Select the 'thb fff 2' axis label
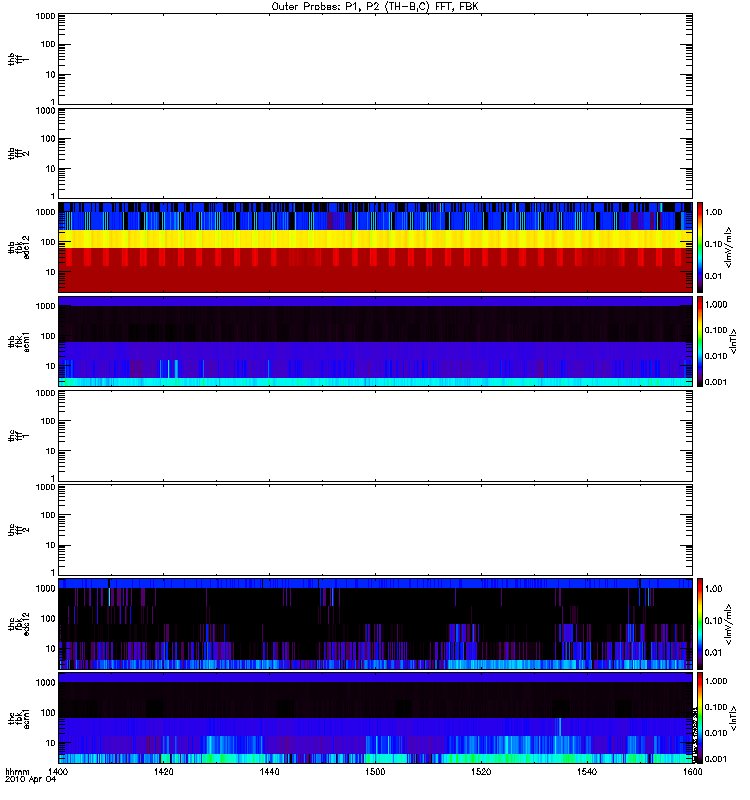The image size is (750, 800). (x=18, y=154)
